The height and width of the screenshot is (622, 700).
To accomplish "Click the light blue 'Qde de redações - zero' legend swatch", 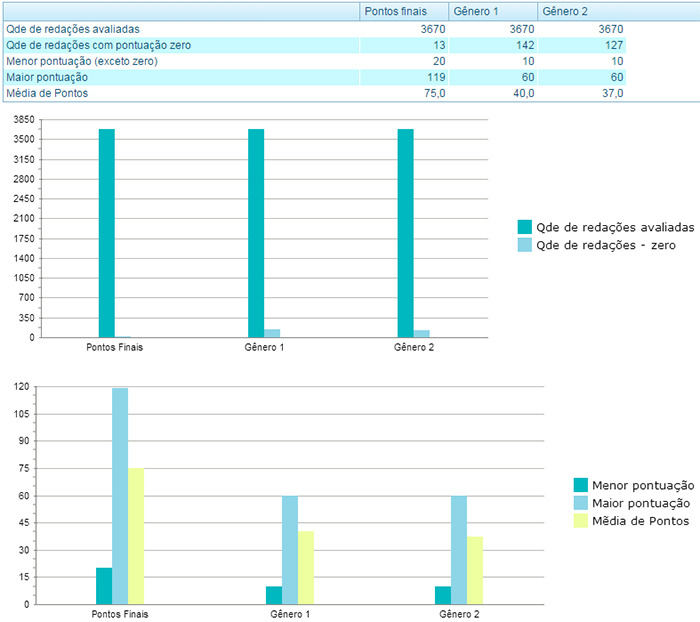I will pos(524,245).
